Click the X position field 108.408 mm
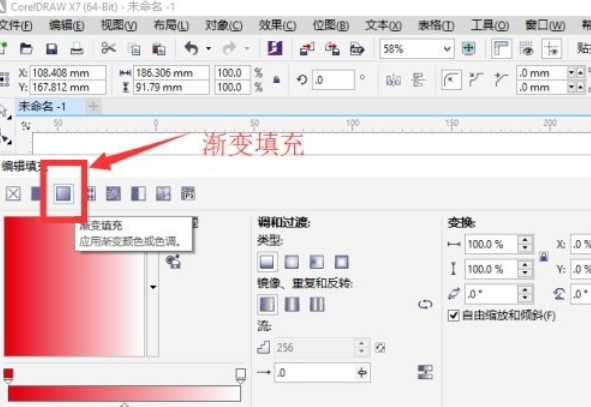 coord(68,73)
